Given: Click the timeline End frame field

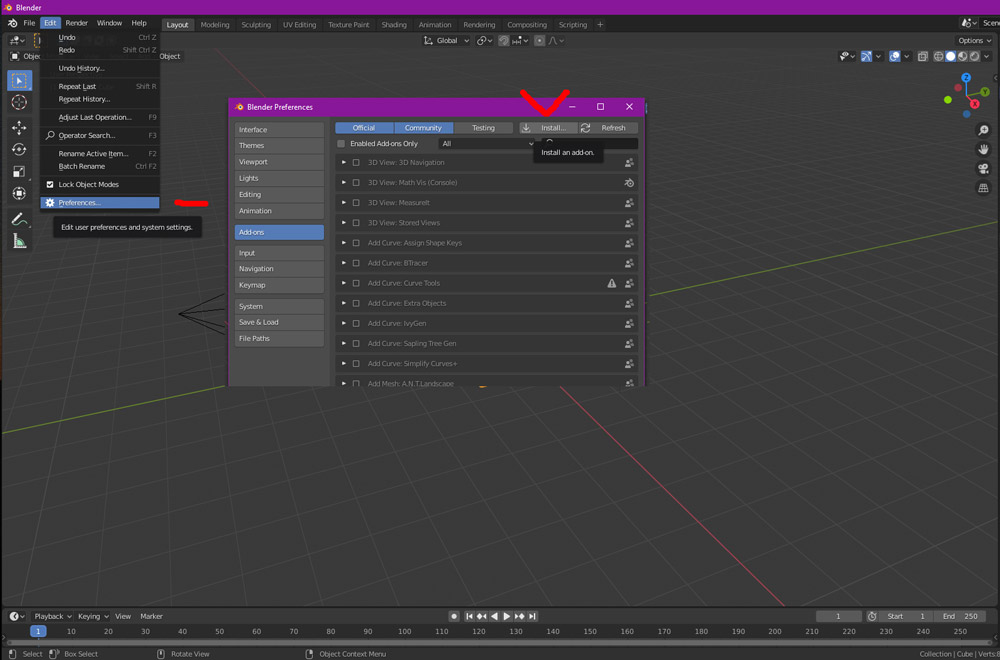Looking at the screenshot, I should [x=960, y=616].
